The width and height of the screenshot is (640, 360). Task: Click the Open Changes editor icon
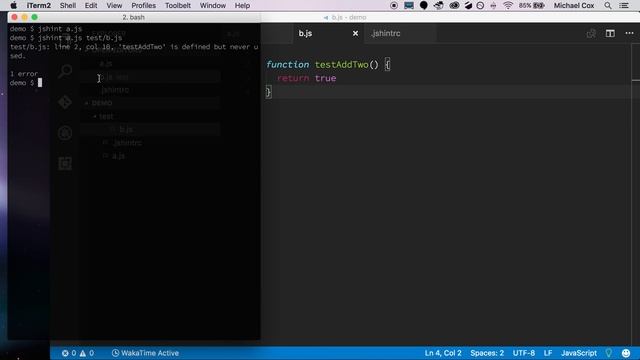click(591, 33)
